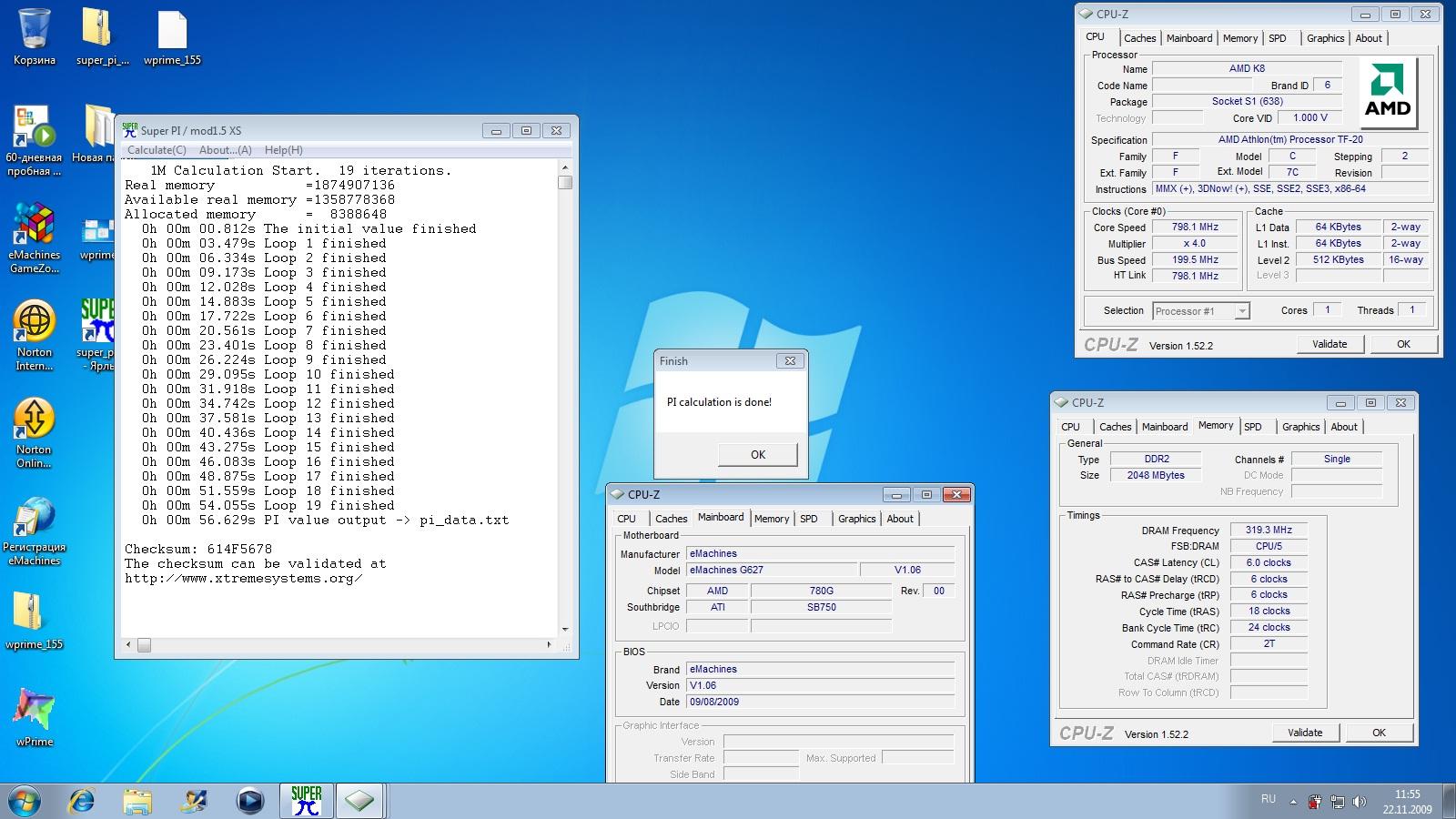Select CPU tab in mainboard CPU-Z window

tap(627, 519)
